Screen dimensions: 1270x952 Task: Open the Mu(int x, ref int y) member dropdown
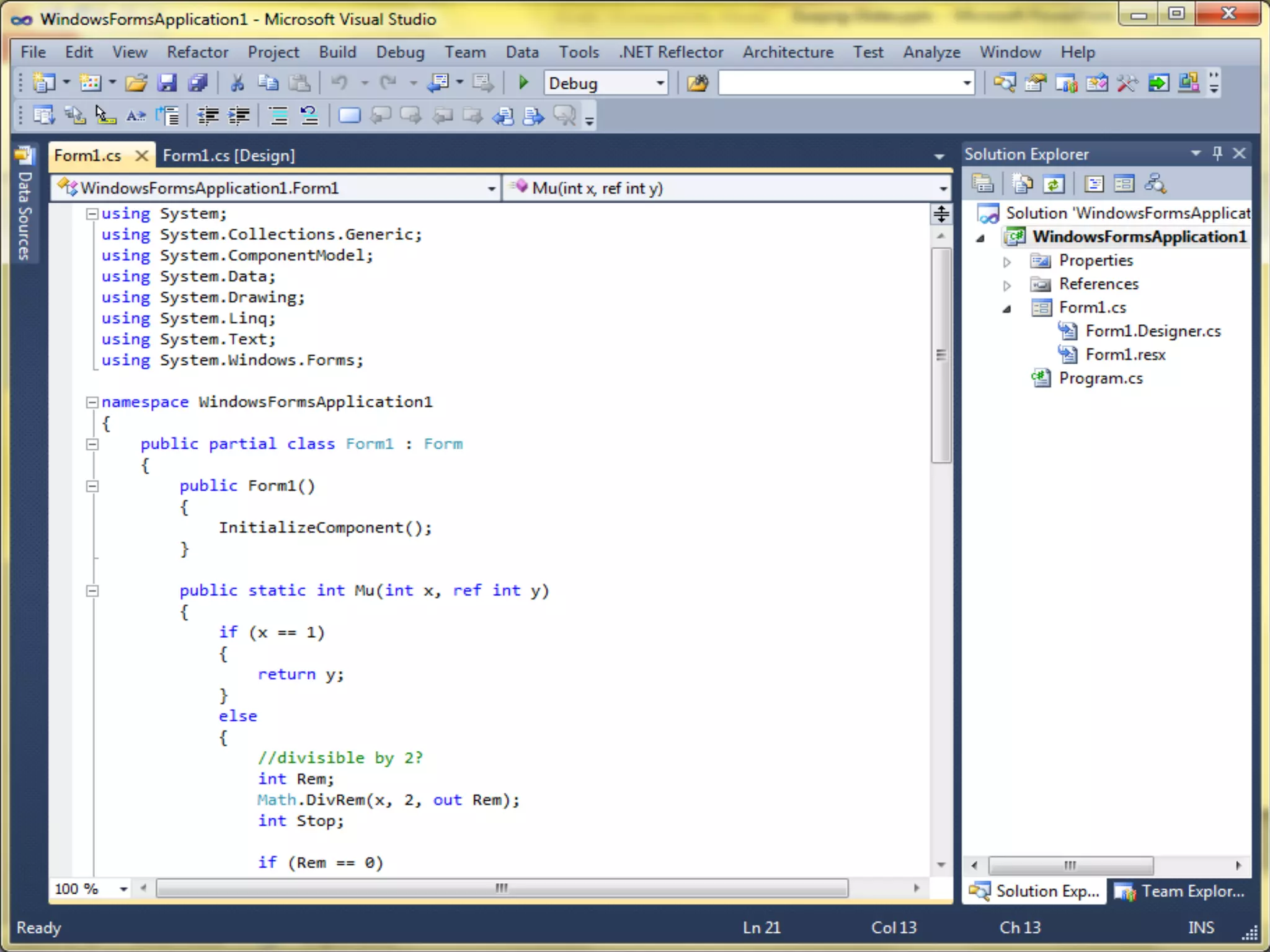(943, 188)
